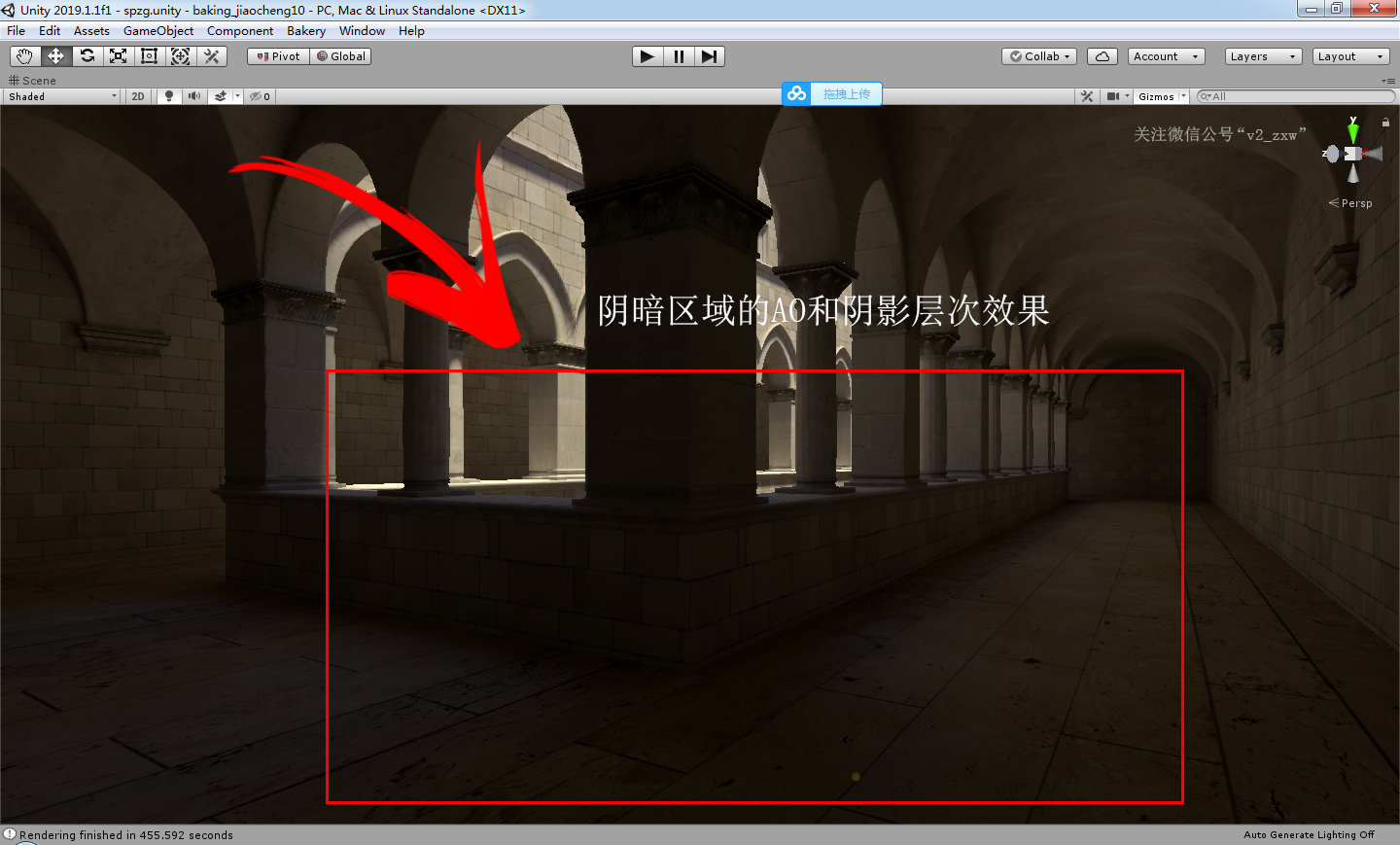
Task: Click the 'Rendering finished' status message
Action: (126, 834)
